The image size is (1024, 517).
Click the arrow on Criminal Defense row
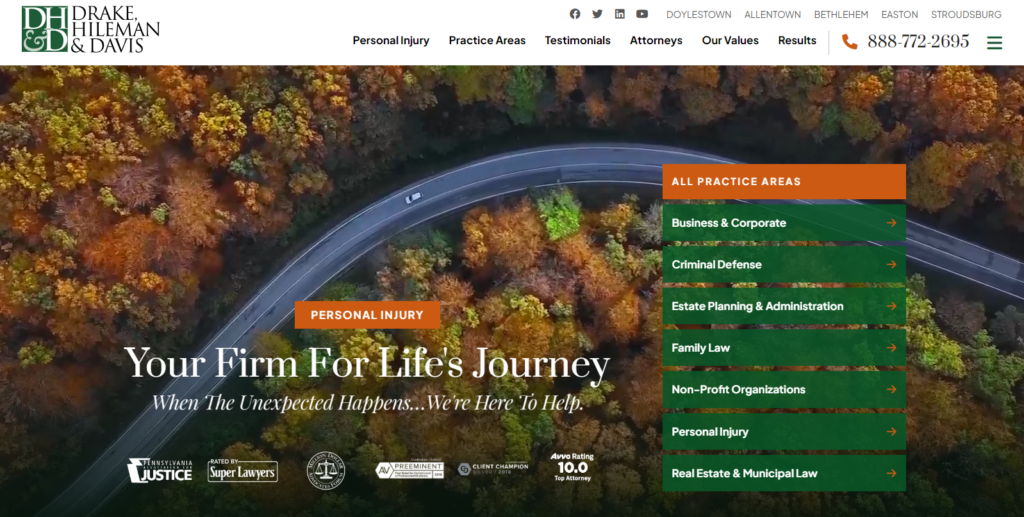pyautogui.click(x=891, y=264)
